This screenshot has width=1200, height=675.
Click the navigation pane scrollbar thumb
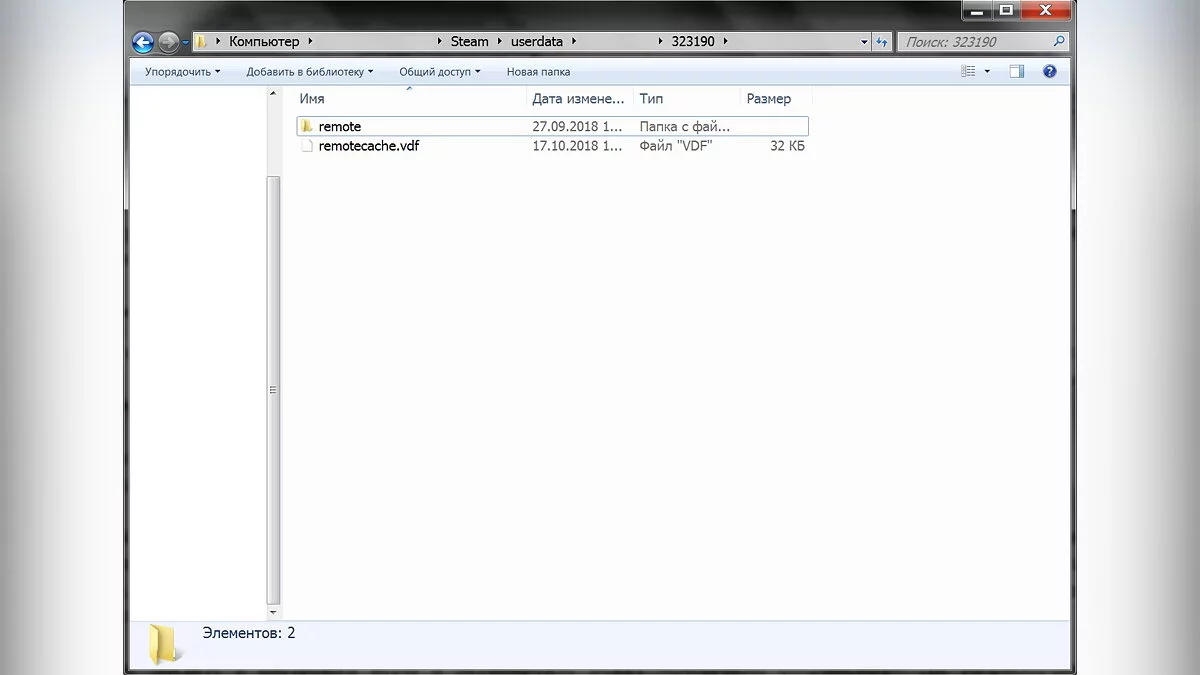274,388
